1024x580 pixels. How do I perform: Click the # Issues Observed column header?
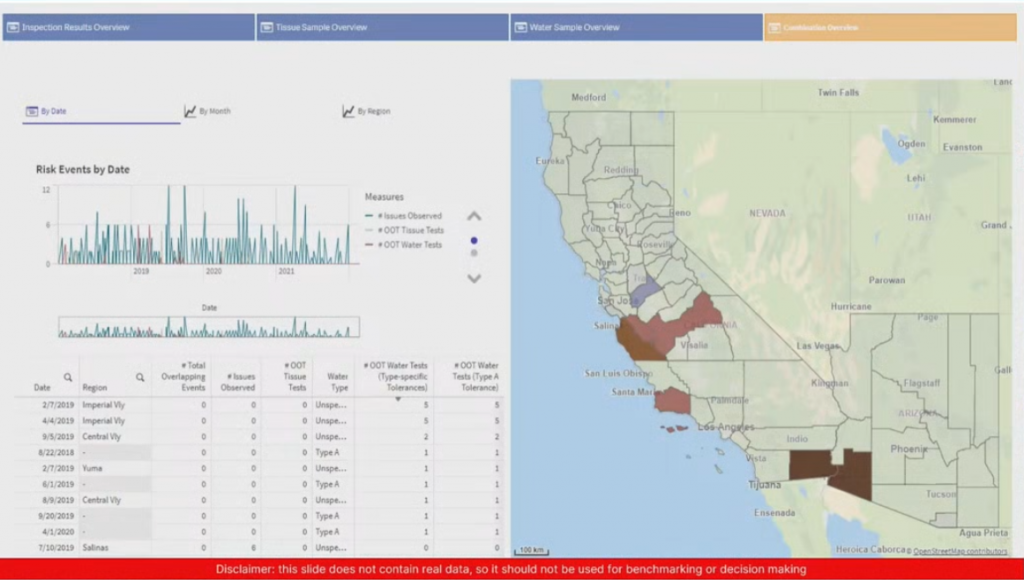click(x=236, y=381)
